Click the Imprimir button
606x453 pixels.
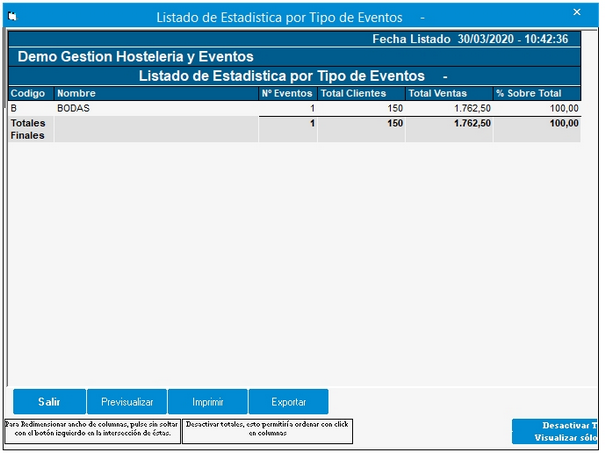point(208,402)
